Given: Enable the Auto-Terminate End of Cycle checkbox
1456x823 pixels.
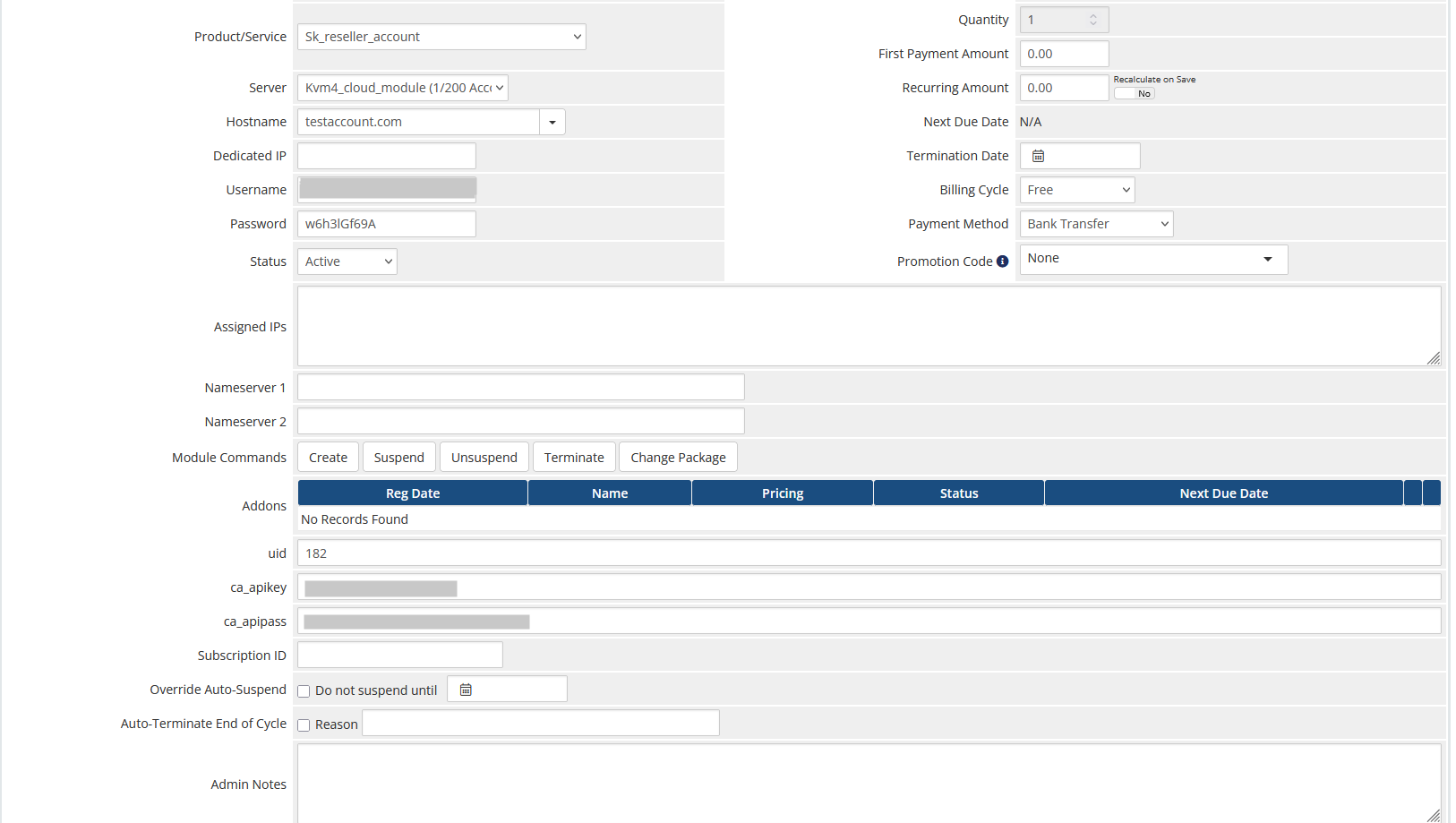Looking at the screenshot, I should [304, 725].
